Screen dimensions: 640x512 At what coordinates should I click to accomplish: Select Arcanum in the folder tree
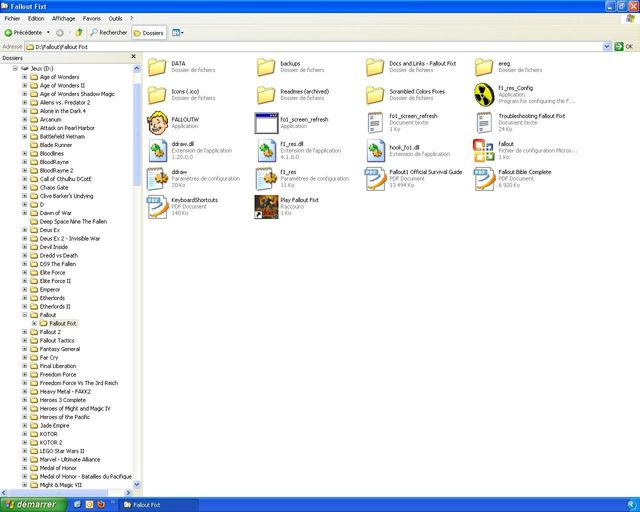click(x=50, y=119)
